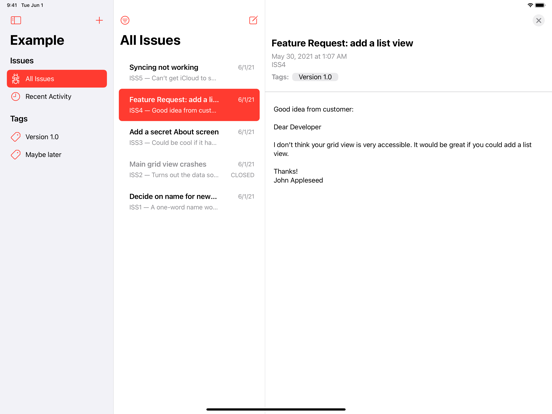Image resolution: width=552 pixels, height=414 pixels.
Task: Open Decide on name for new... issue
Action: [189, 201]
